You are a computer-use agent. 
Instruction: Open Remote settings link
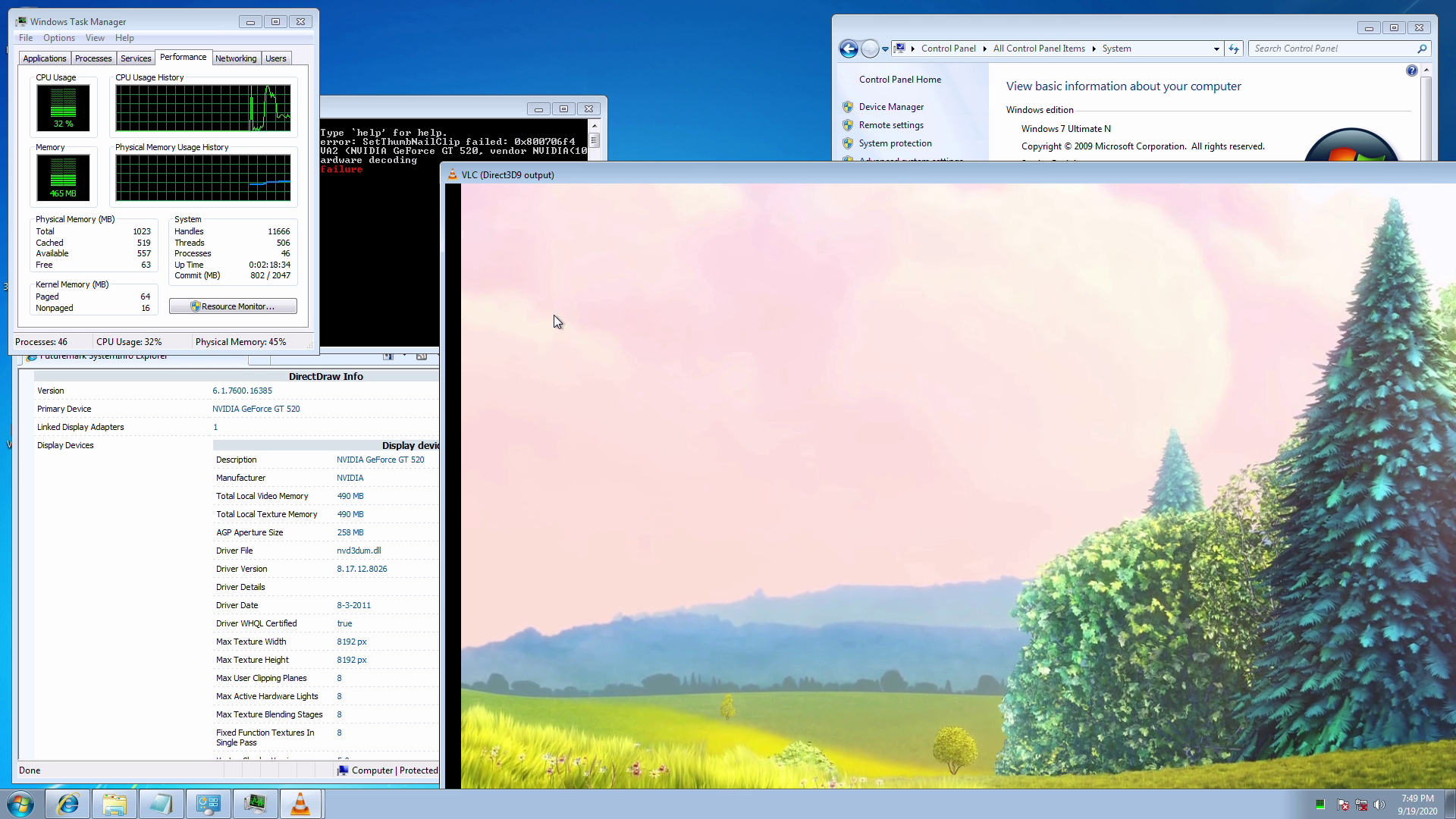click(x=891, y=125)
